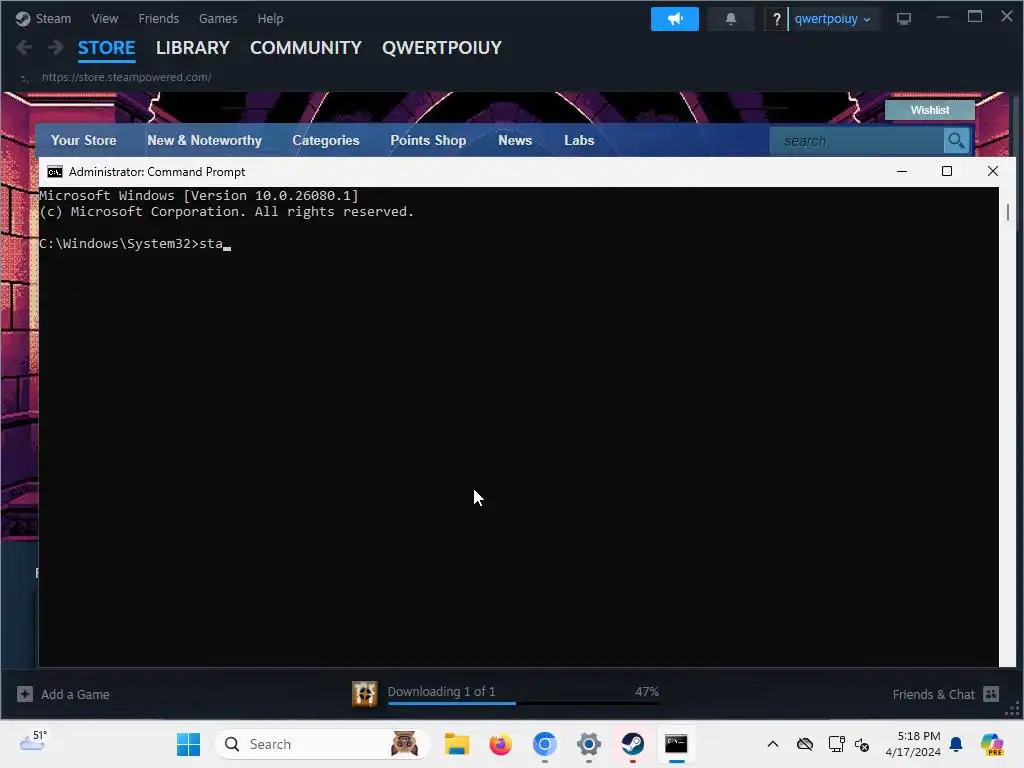Click the cloud sync tray icon
Screen dimensions: 1024x768
click(805, 744)
